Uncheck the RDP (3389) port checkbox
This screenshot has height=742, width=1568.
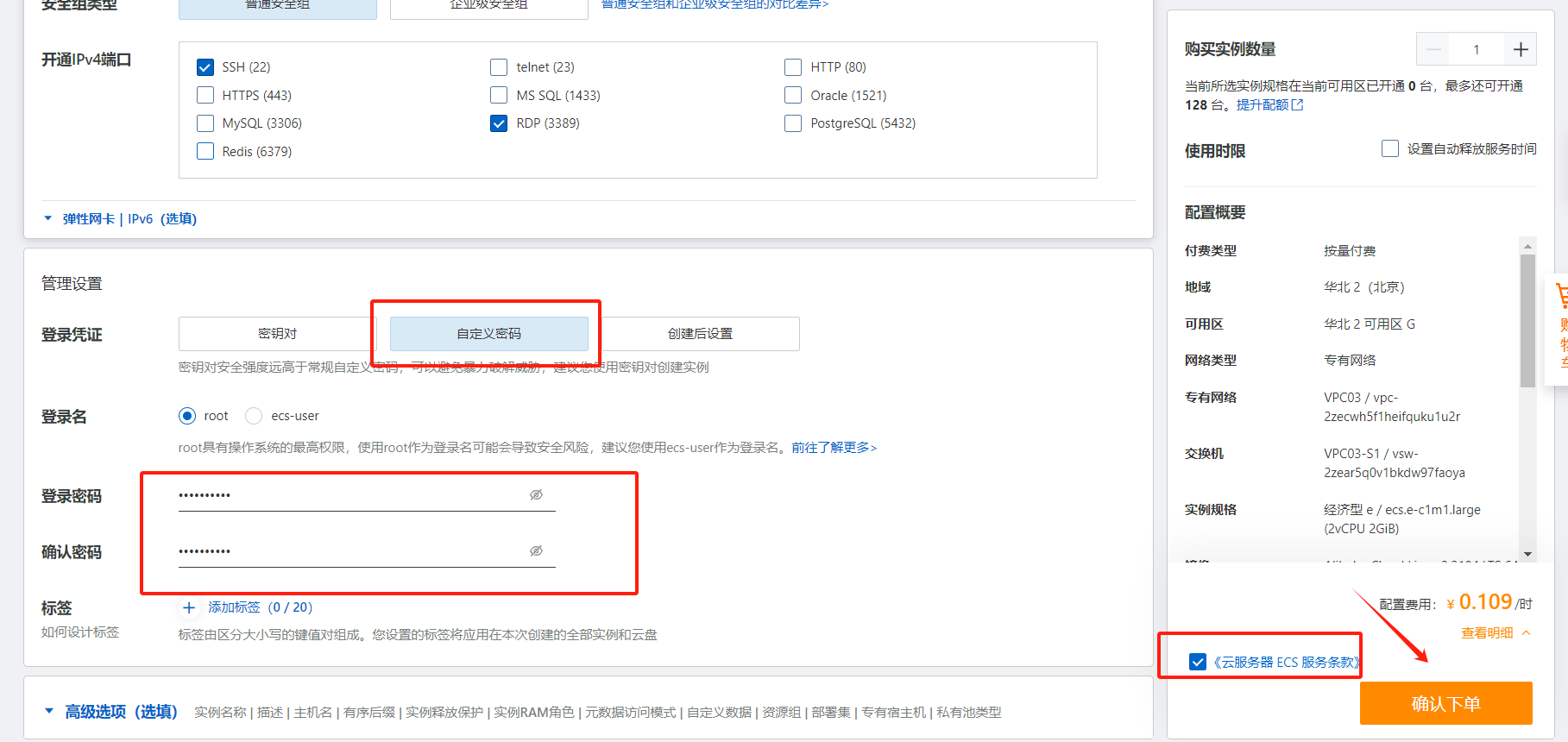click(499, 123)
